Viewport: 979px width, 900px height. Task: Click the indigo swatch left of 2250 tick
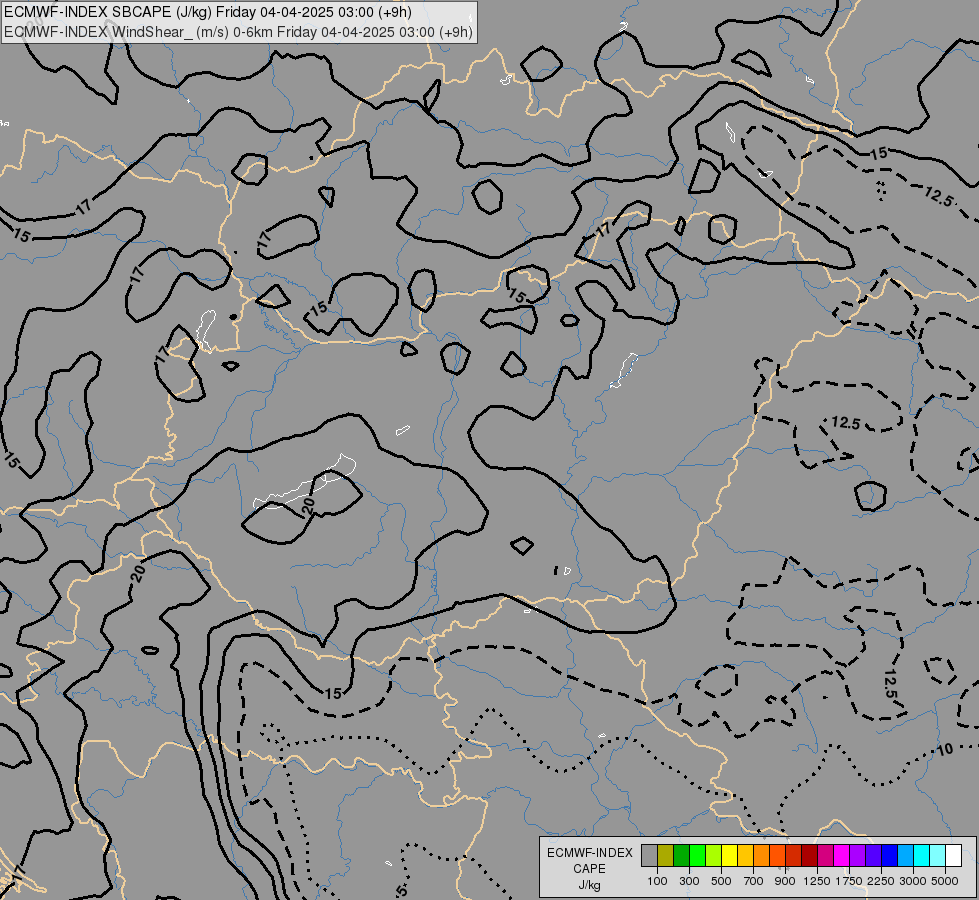pos(873,855)
